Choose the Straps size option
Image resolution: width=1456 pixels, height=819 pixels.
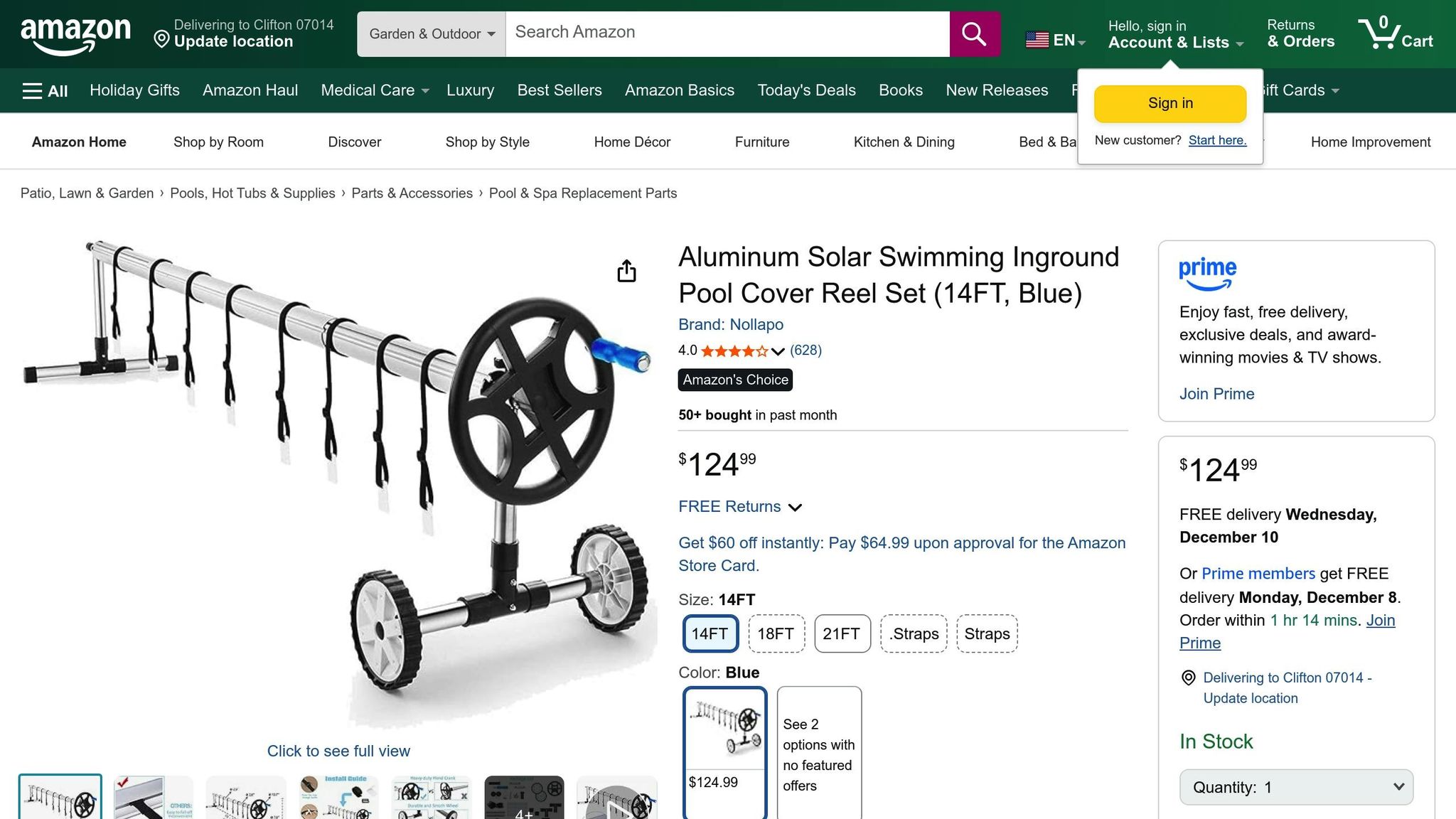pyautogui.click(x=987, y=633)
